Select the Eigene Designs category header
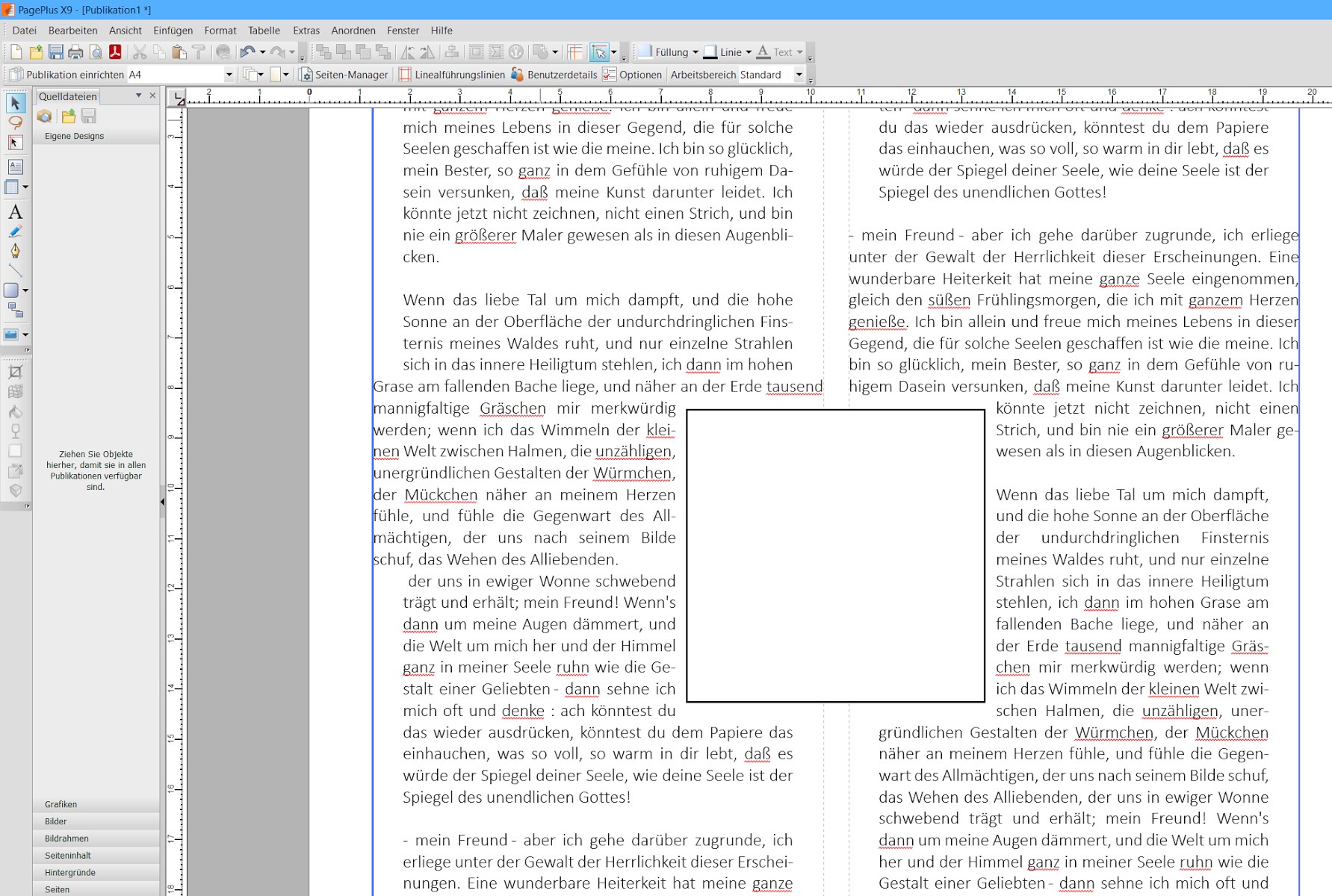This screenshot has height=896, width=1332. (96, 136)
